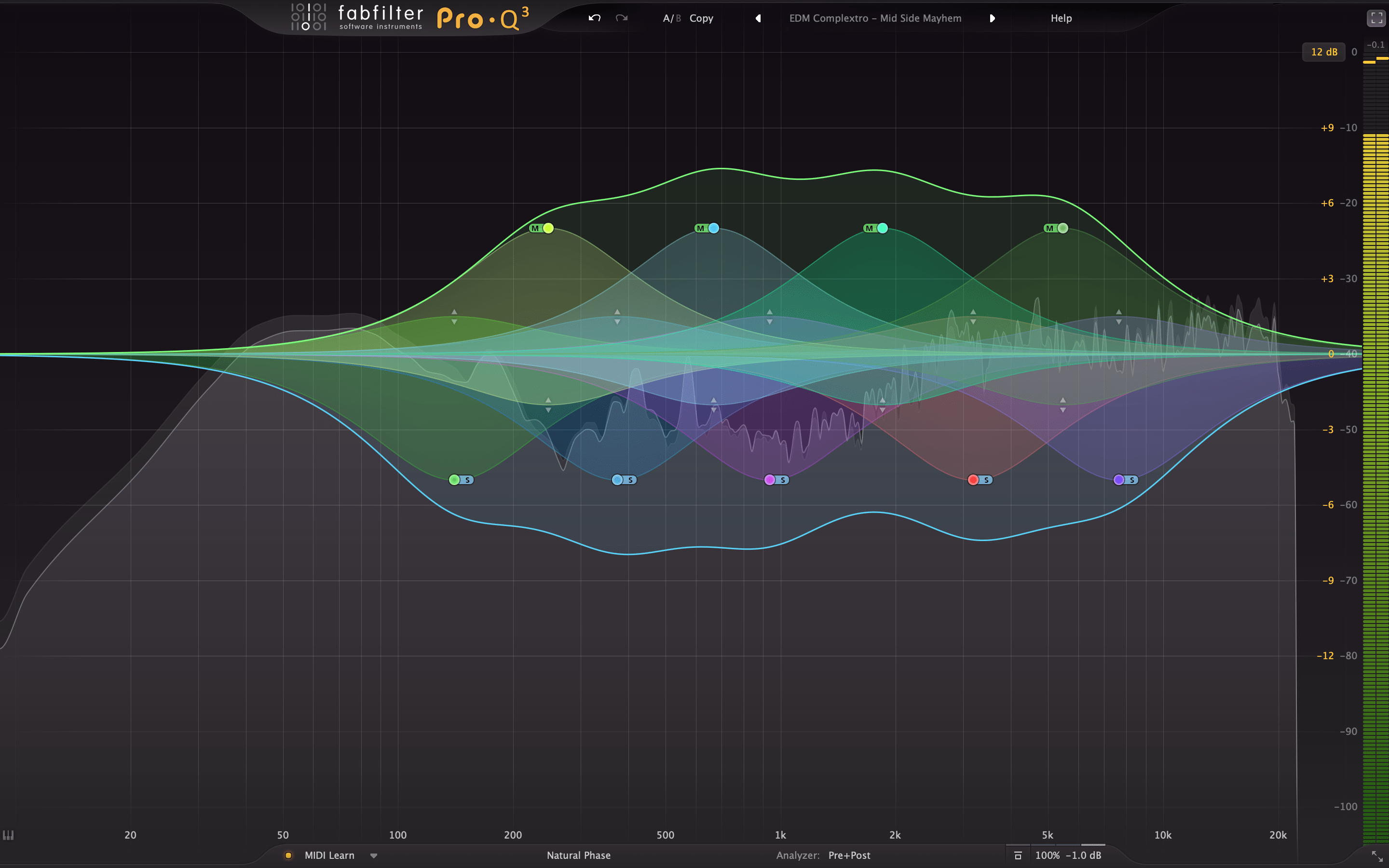Image resolution: width=1389 pixels, height=868 pixels.
Task: Click the M label on the 650 Hz band
Action: pyautogui.click(x=700, y=228)
